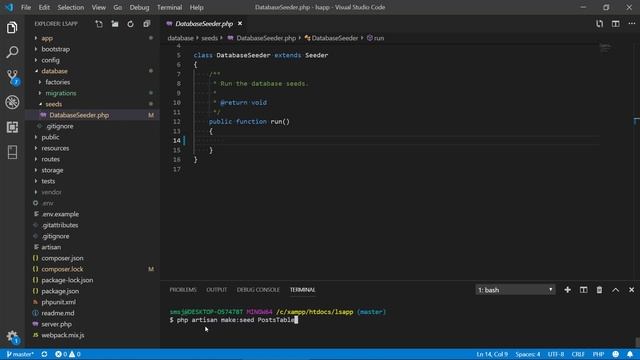The width and height of the screenshot is (640, 360).
Task: Click Ln 14, Col 9 in status bar
Action: click(492, 354)
